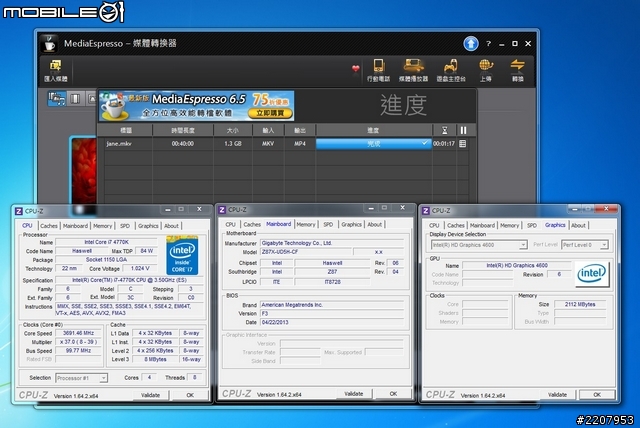Click the Gigabyte Technology Co., Ltd. manufacturer field
Screen dimensions: 640x428
331,243
